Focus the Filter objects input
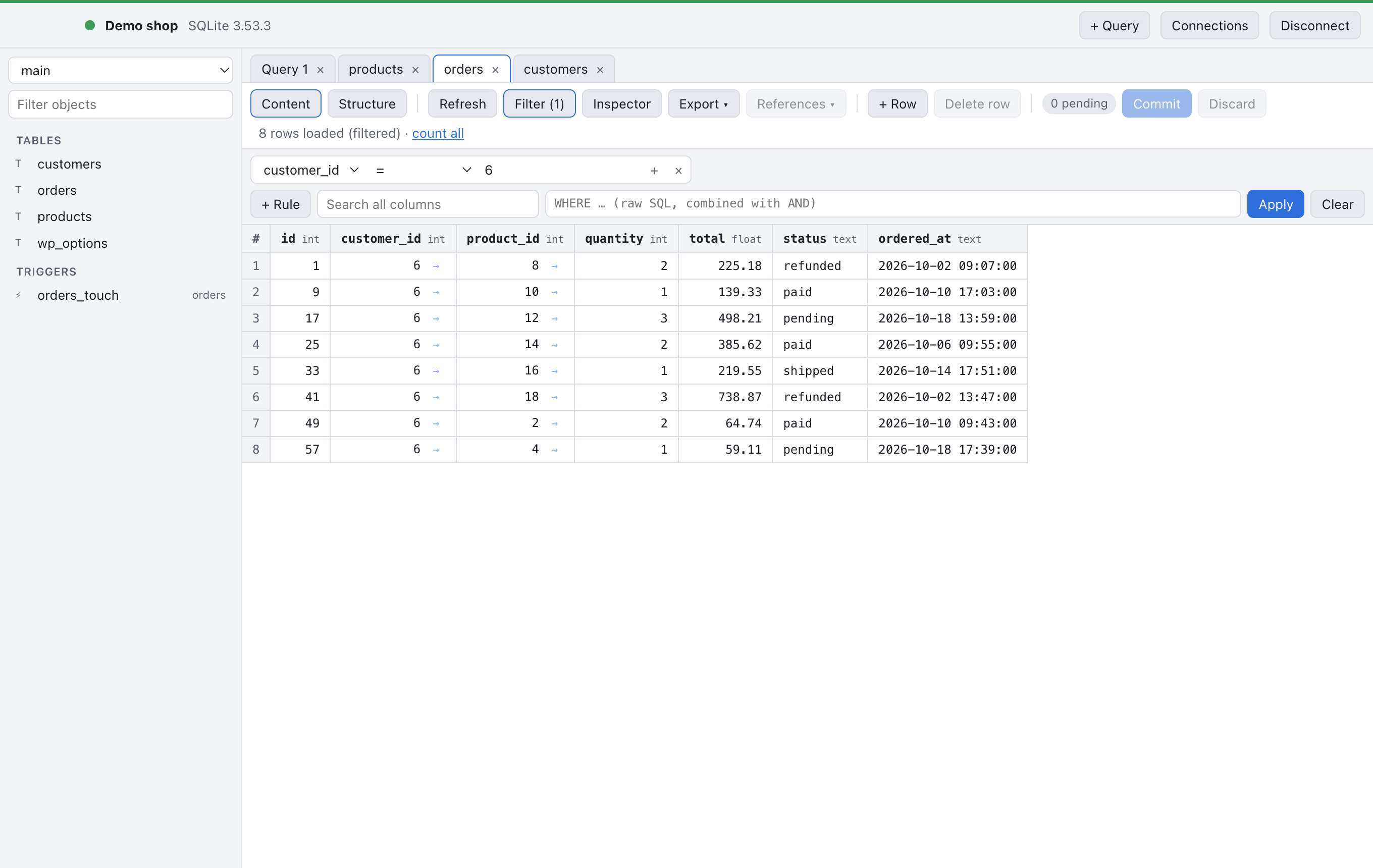The width and height of the screenshot is (1373, 868). [121, 104]
